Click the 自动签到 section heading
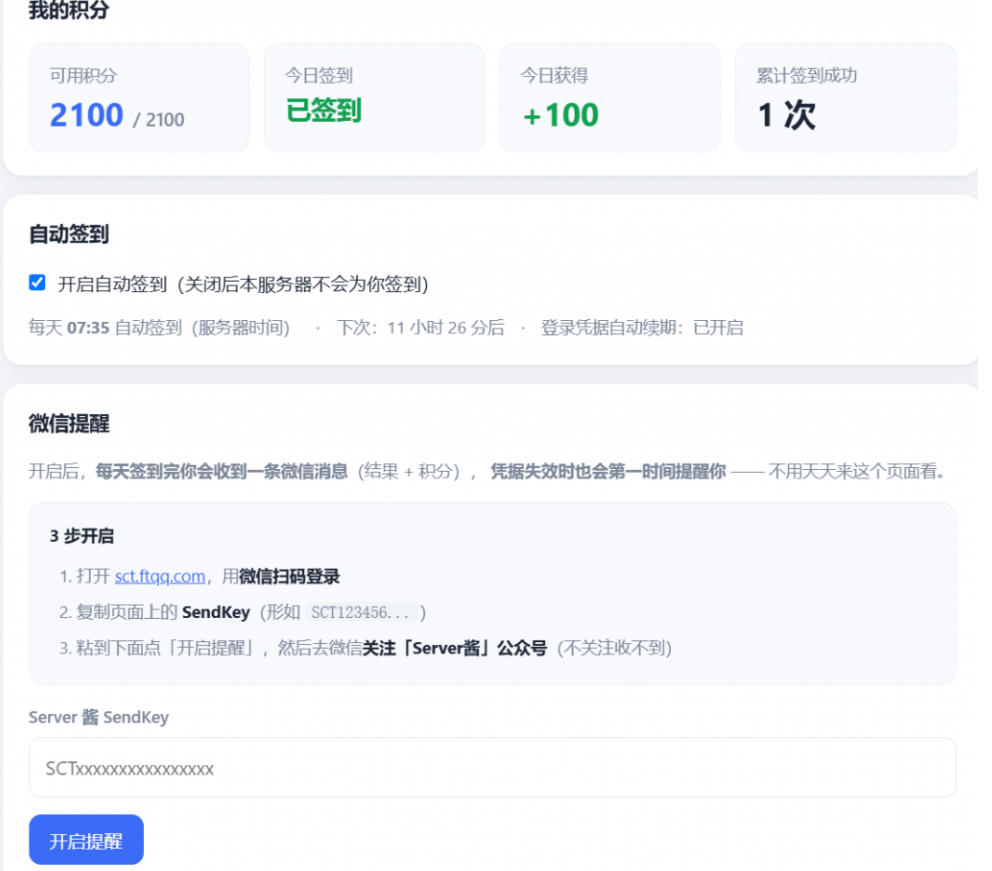The width and height of the screenshot is (992, 871). click(x=69, y=234)
